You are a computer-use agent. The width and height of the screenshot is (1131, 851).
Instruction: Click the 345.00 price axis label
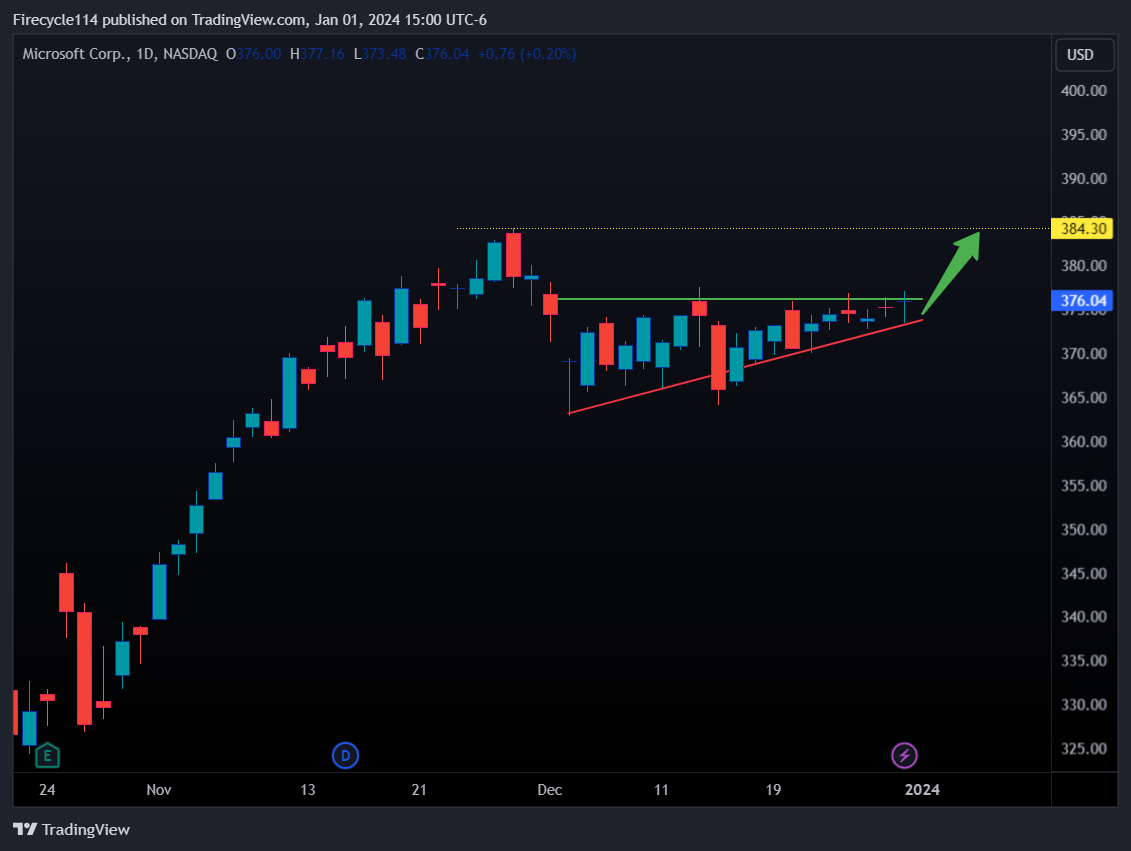tap(1083, 574)
